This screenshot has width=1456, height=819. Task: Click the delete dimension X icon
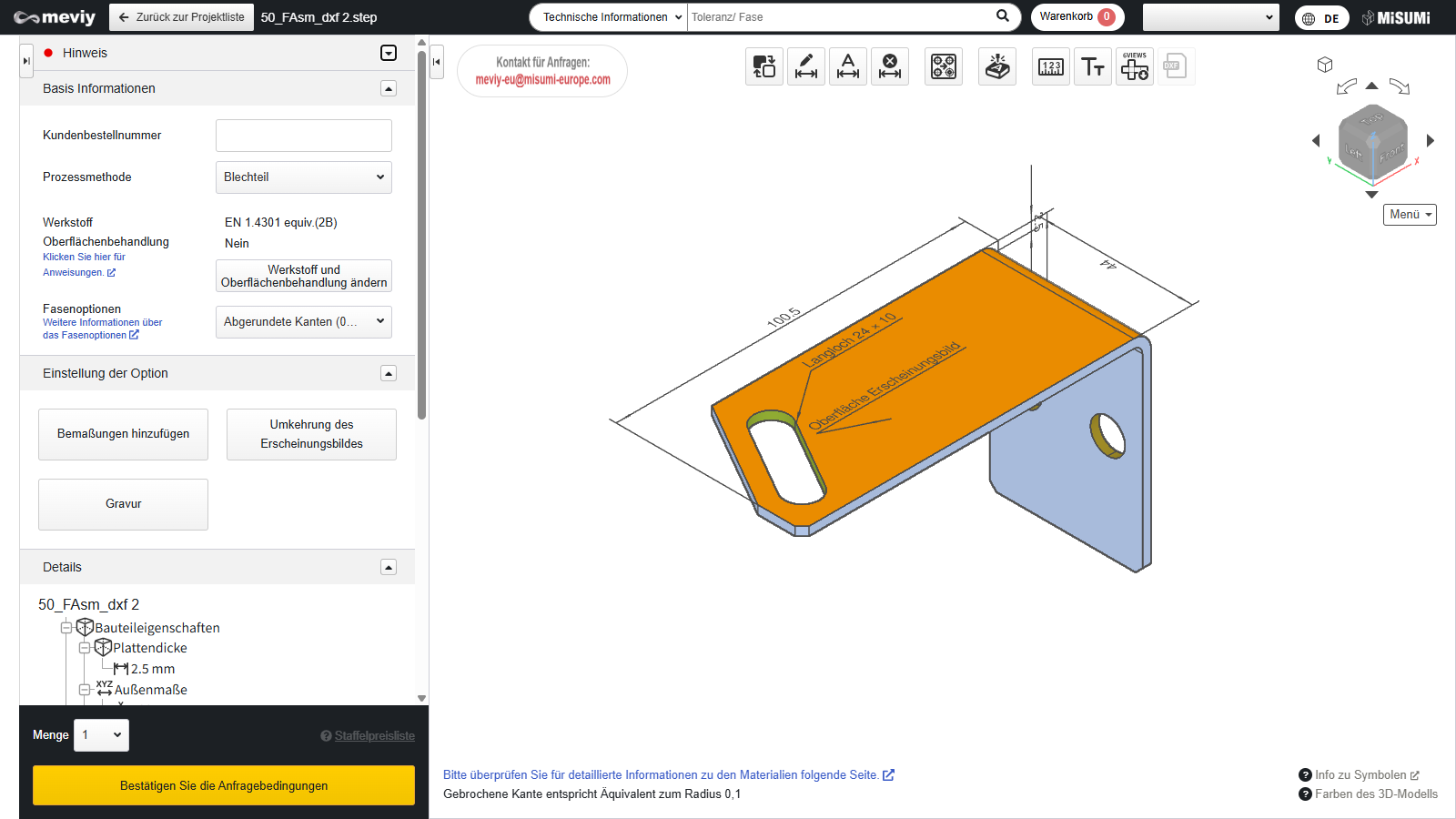[890, 66]
